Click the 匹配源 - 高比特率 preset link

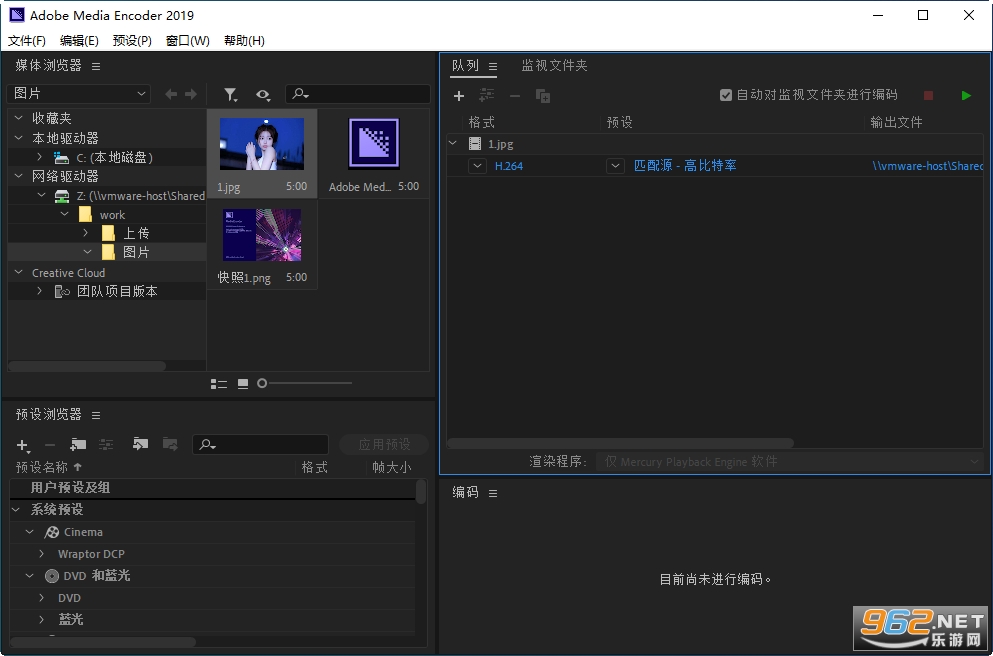coord(685,166)
